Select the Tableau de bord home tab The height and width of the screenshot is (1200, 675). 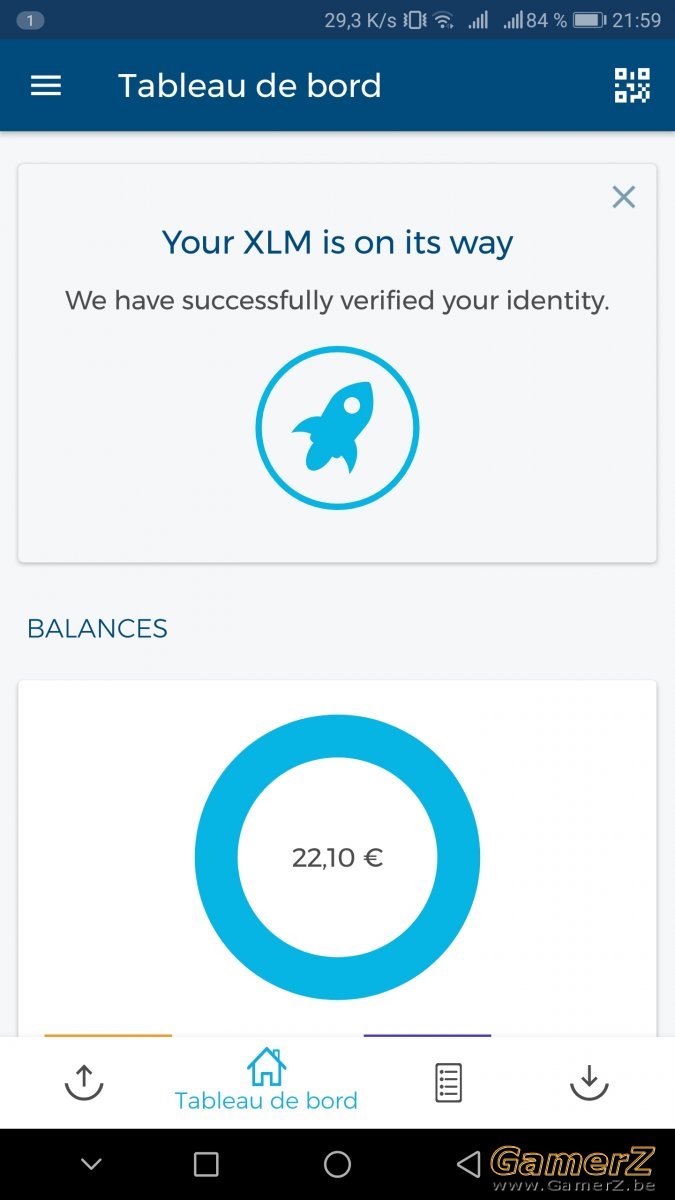click(266, 1080)
